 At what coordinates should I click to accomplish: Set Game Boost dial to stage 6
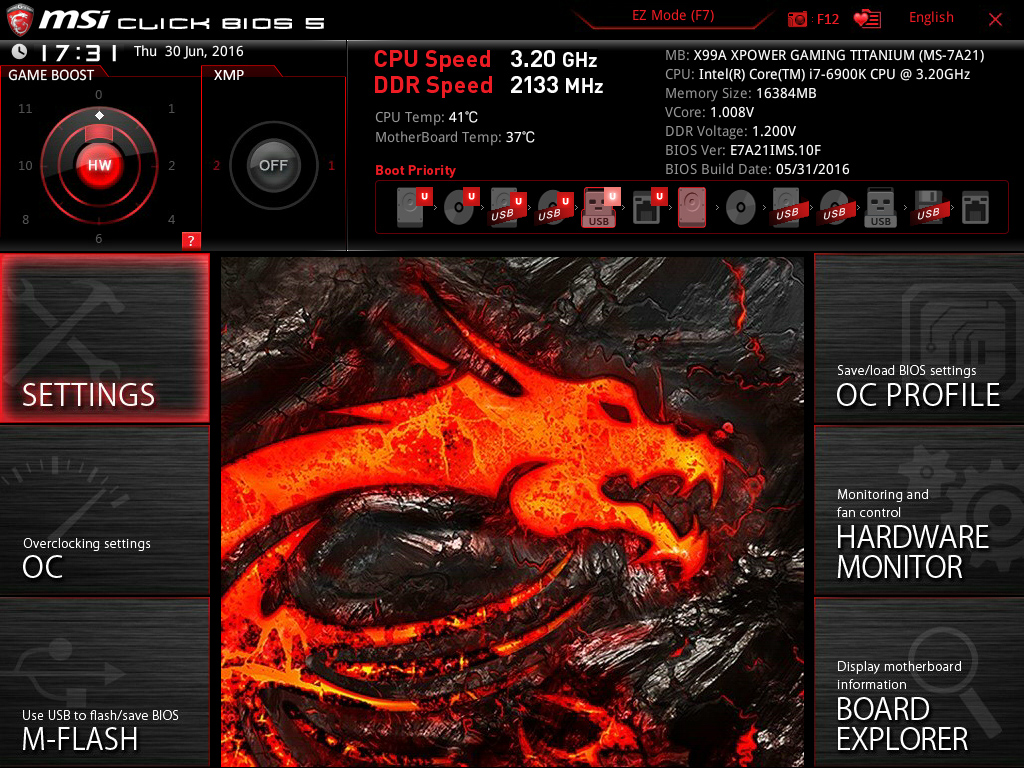pos(99,238)
